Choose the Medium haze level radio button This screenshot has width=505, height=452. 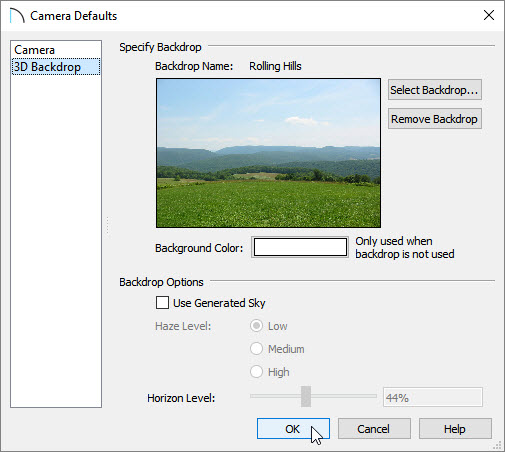tap(256, 349)
